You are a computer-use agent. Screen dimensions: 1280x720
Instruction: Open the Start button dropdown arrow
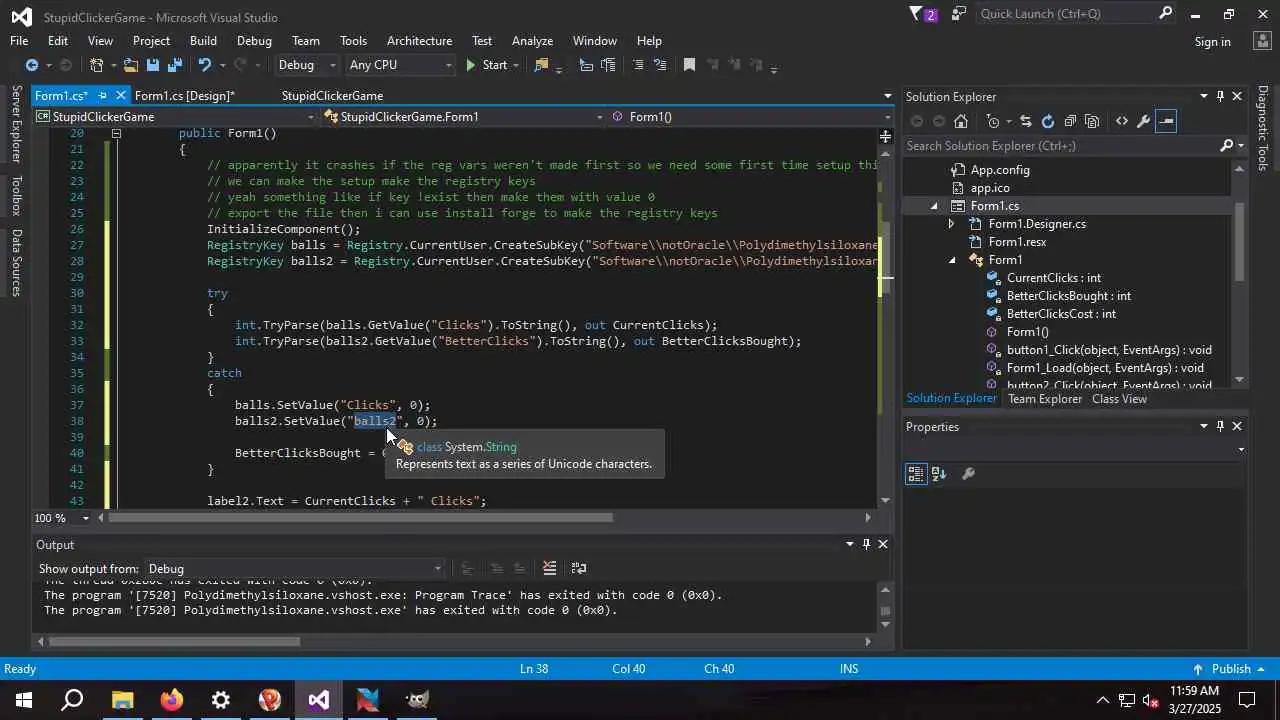[516, 65]
